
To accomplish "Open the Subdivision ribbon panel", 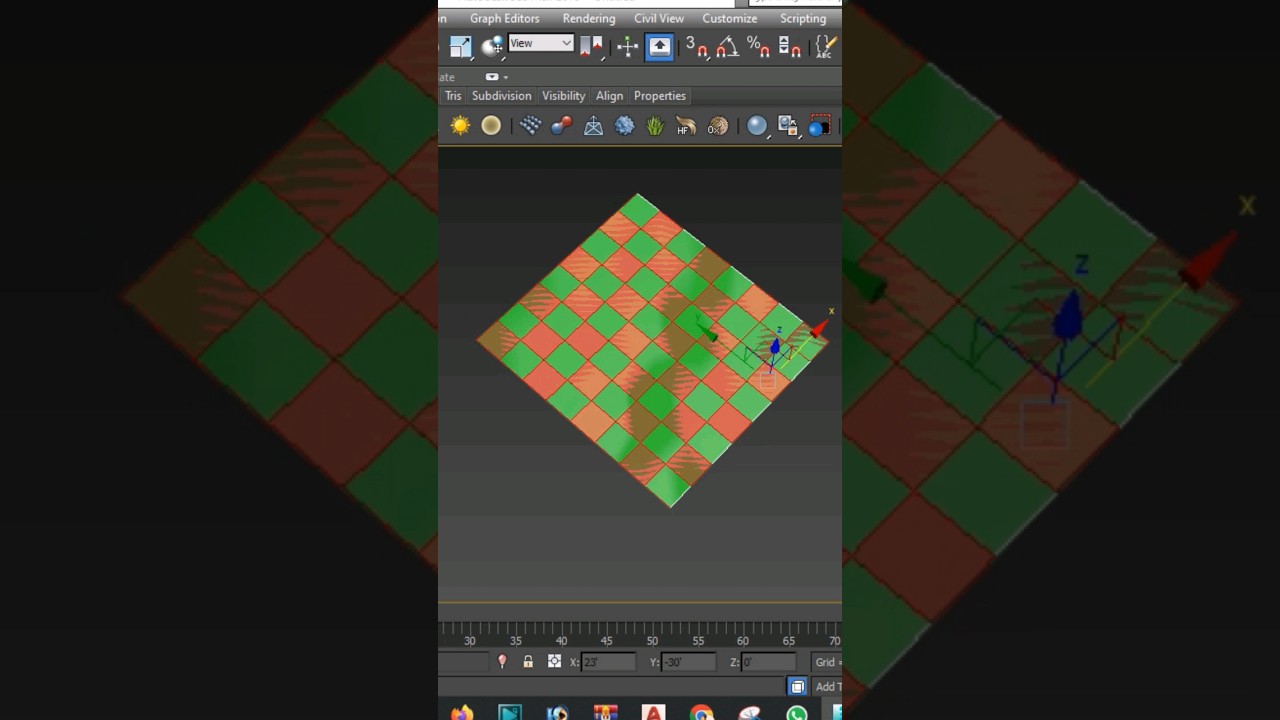I will tap(502, 96).
